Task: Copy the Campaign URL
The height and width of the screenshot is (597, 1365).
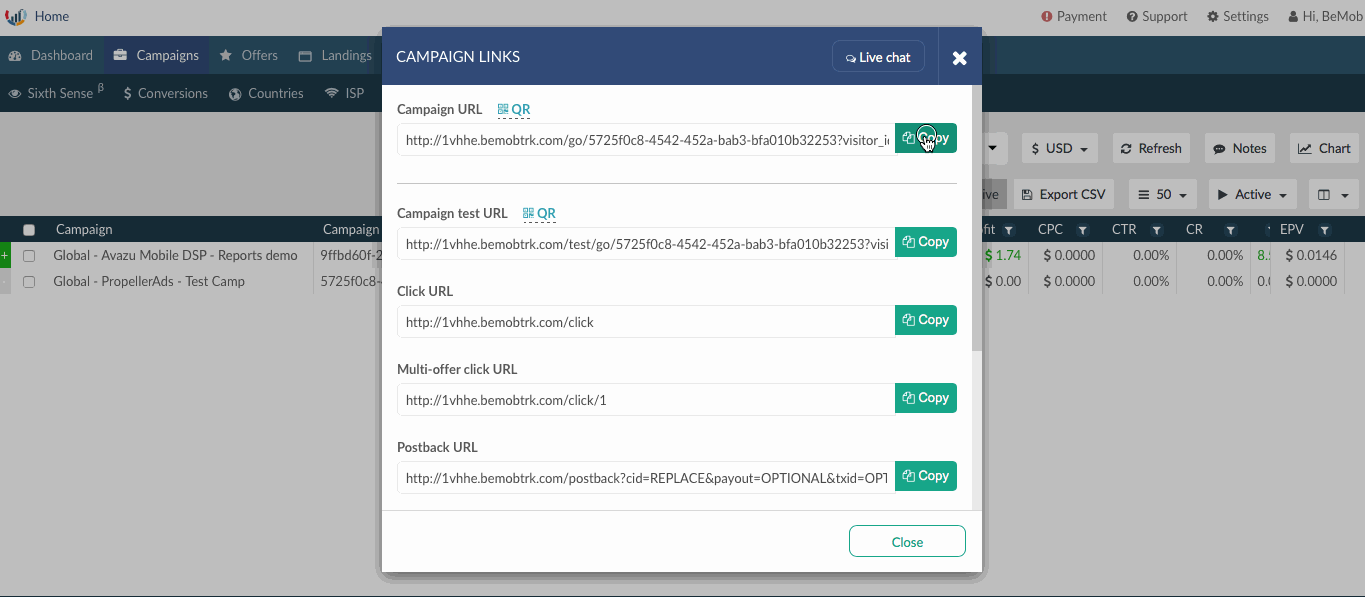Action: pyautogui.click(x=926, y=138)
